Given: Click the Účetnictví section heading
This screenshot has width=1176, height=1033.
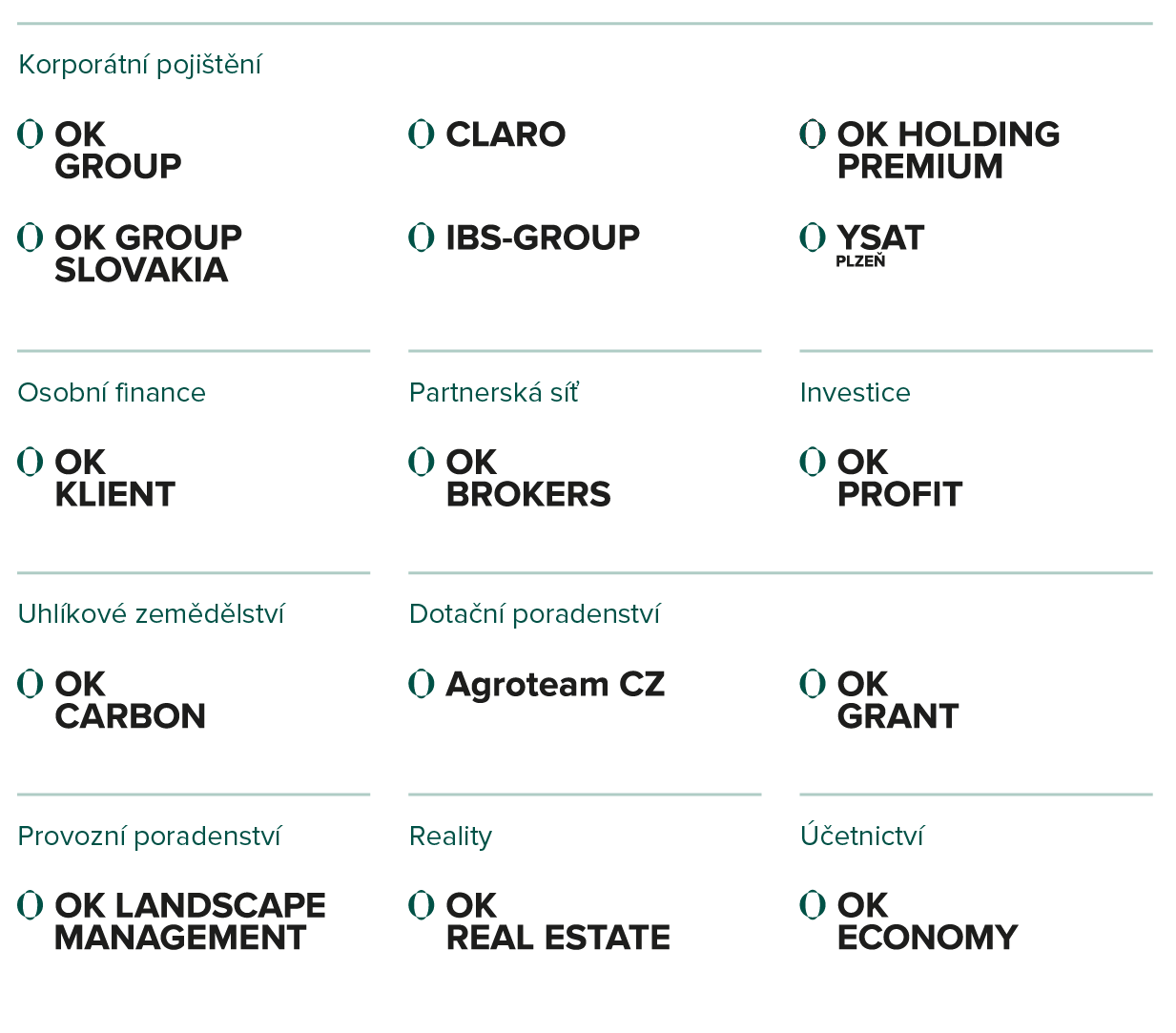Looking at the screenshot, I should pyautogui.click(x=861, y=837).
